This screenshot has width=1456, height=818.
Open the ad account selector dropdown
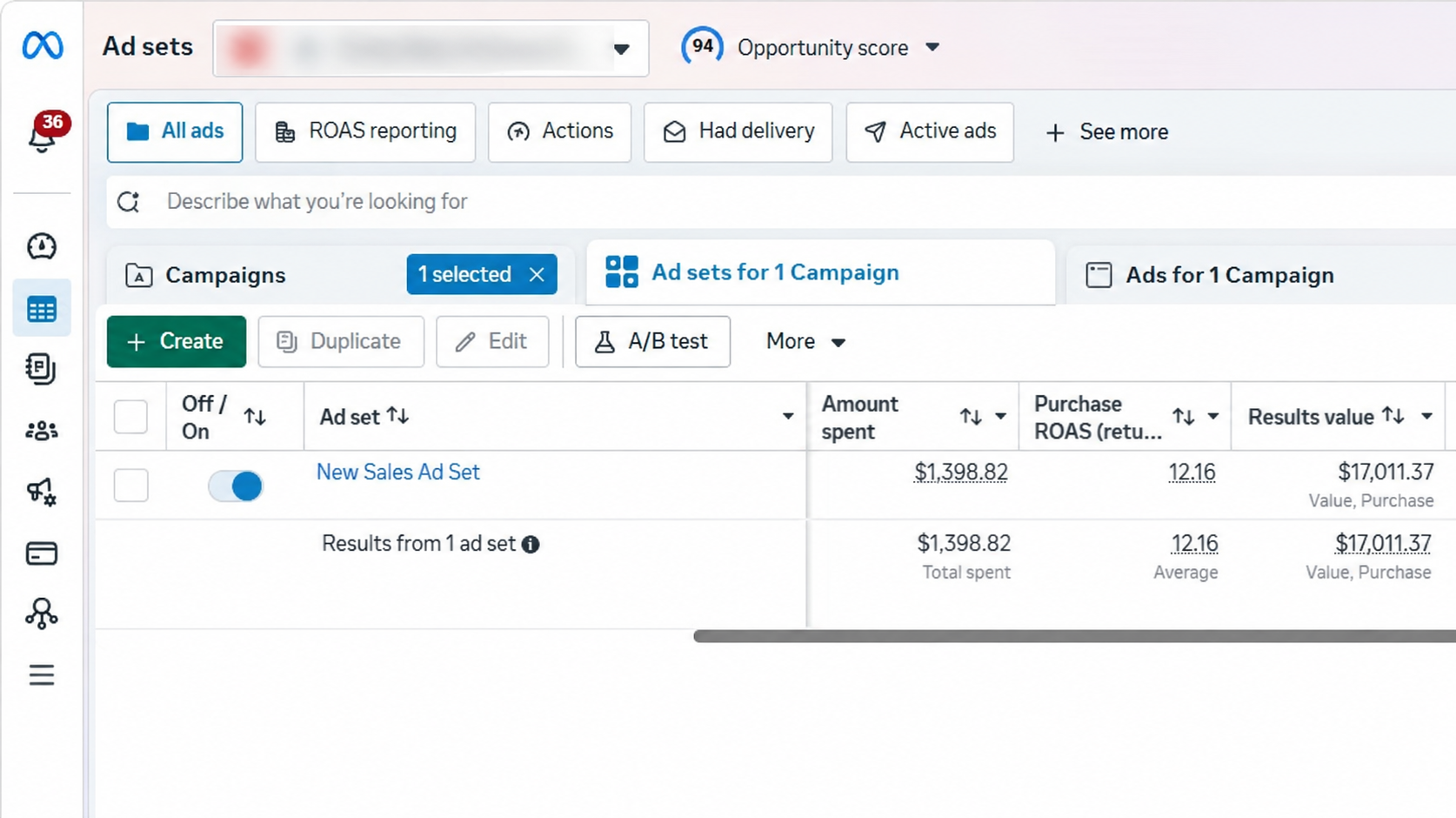431,49
